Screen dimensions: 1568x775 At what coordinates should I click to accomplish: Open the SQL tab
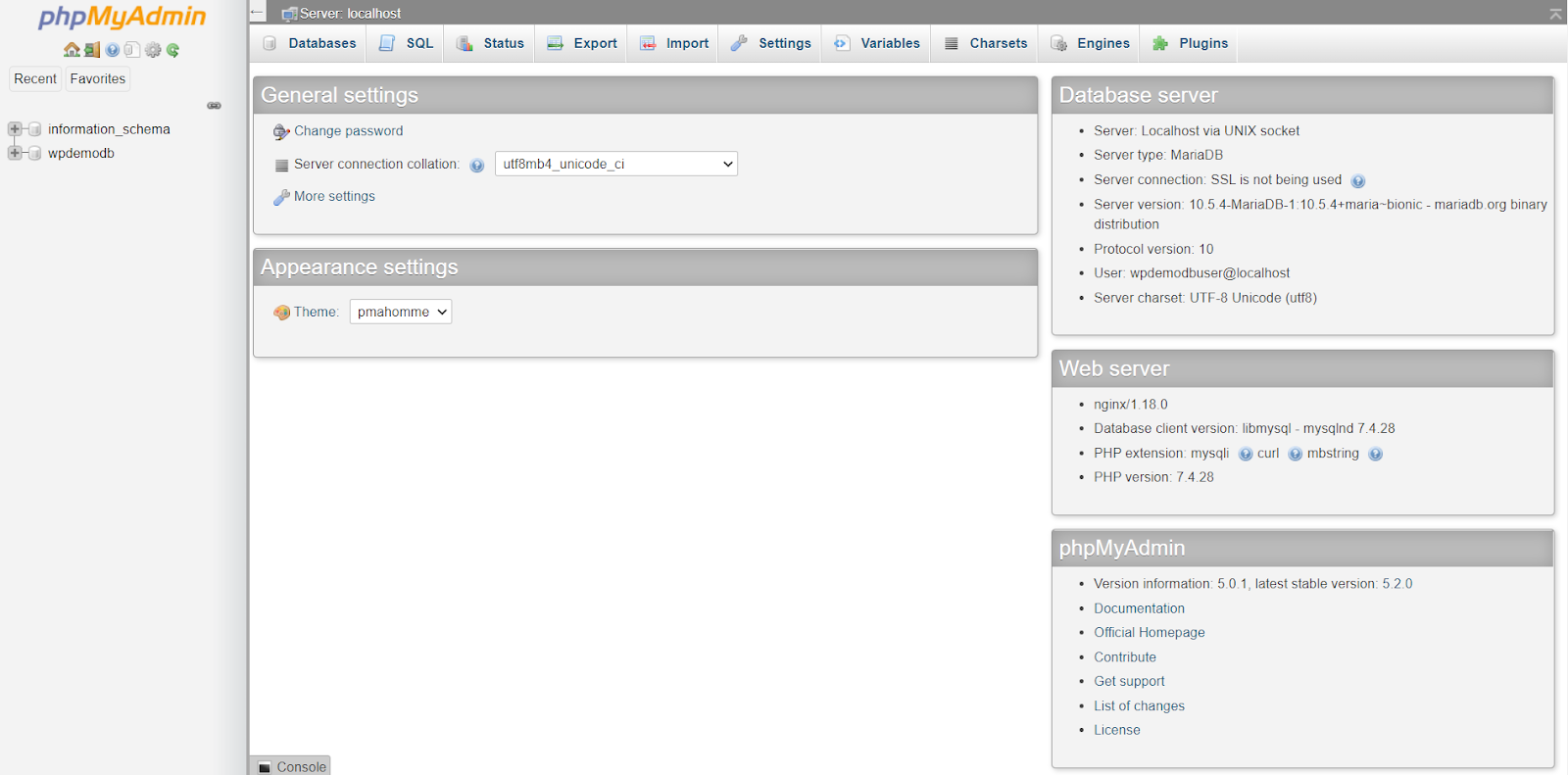point(406,43)
